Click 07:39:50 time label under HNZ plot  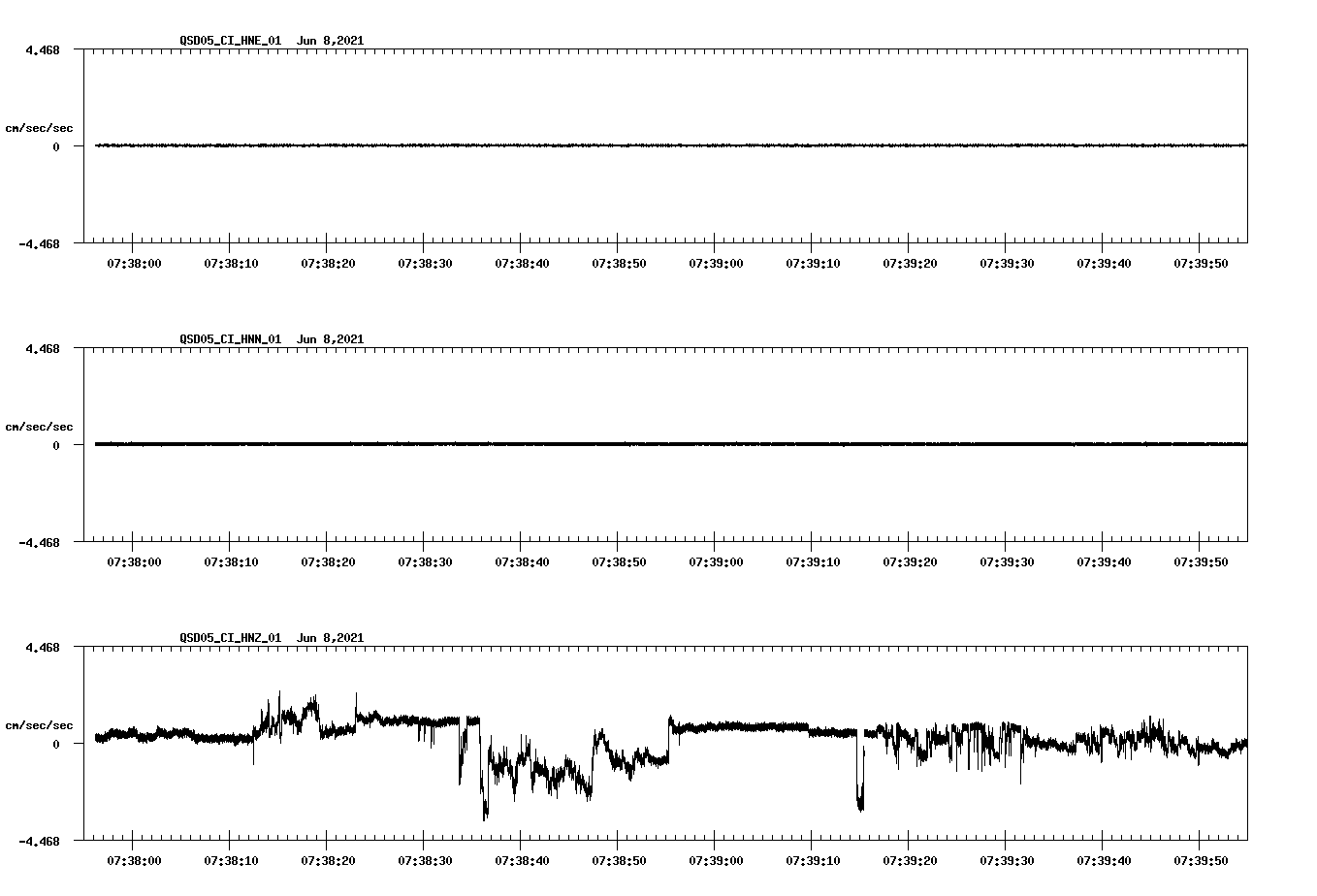coord(1201,860)
